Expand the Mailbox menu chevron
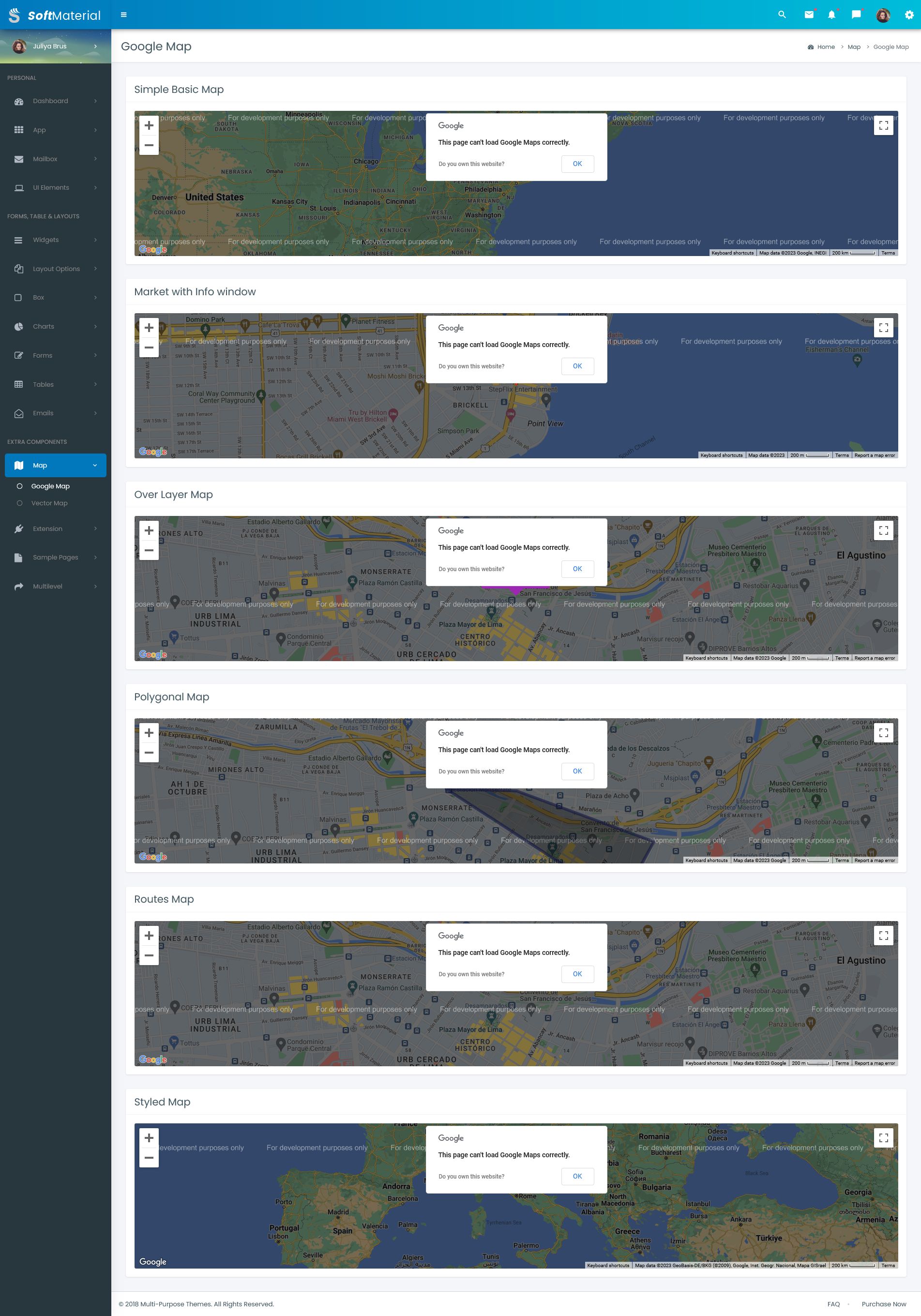 click(95, 159)
